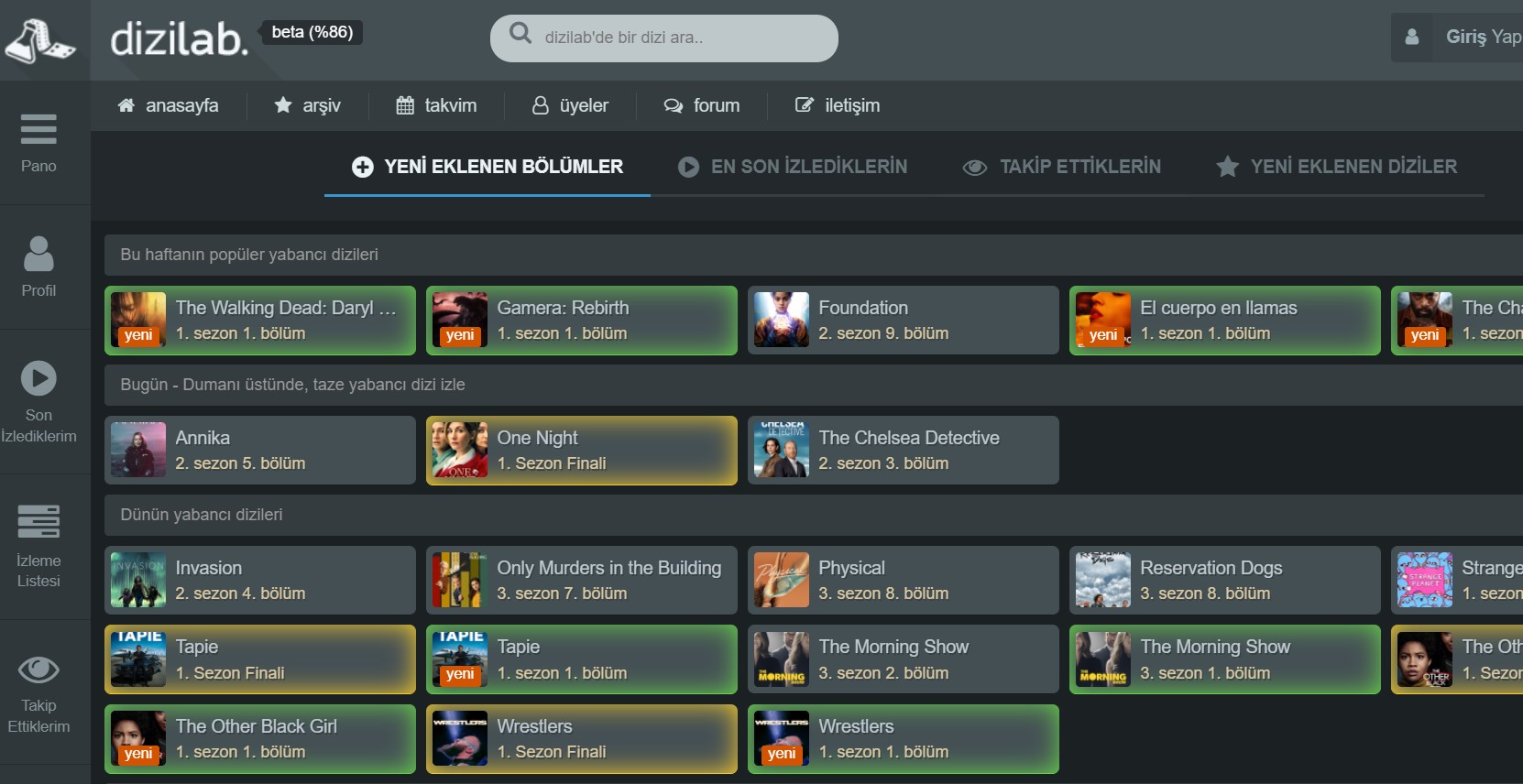This screenshot has width=1523, height=784.
Task: Open Tapie 1. Sezon Finali card
Action: point(260,659)
